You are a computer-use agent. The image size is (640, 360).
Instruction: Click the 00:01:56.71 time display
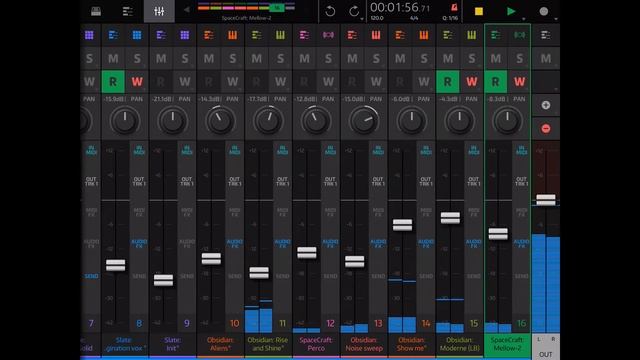400,7
